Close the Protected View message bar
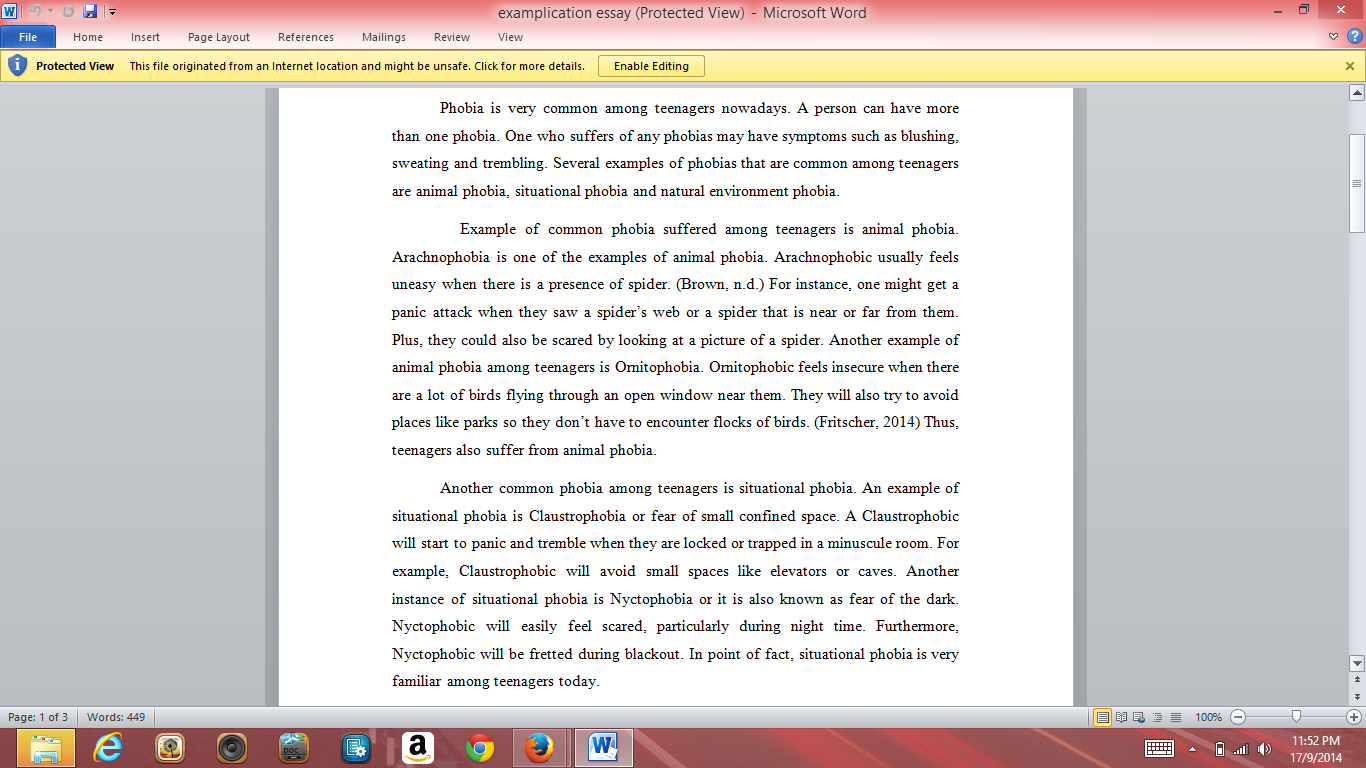The image size is (1366, 768). (x=1350, y=66)
